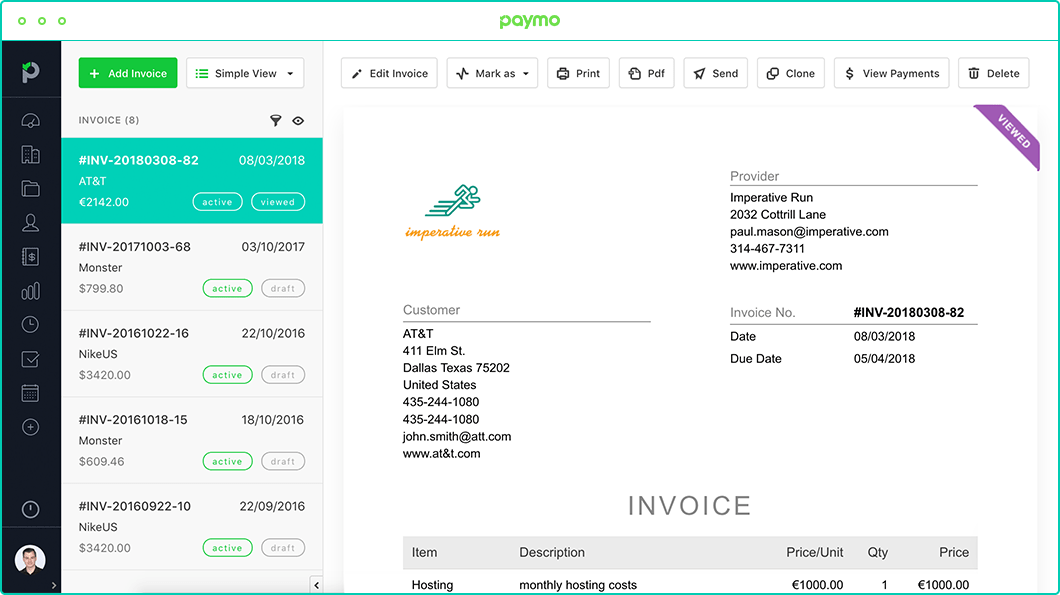
Task: Open the tasks checkmark icon in sidebar
Action: coord(30,359)
